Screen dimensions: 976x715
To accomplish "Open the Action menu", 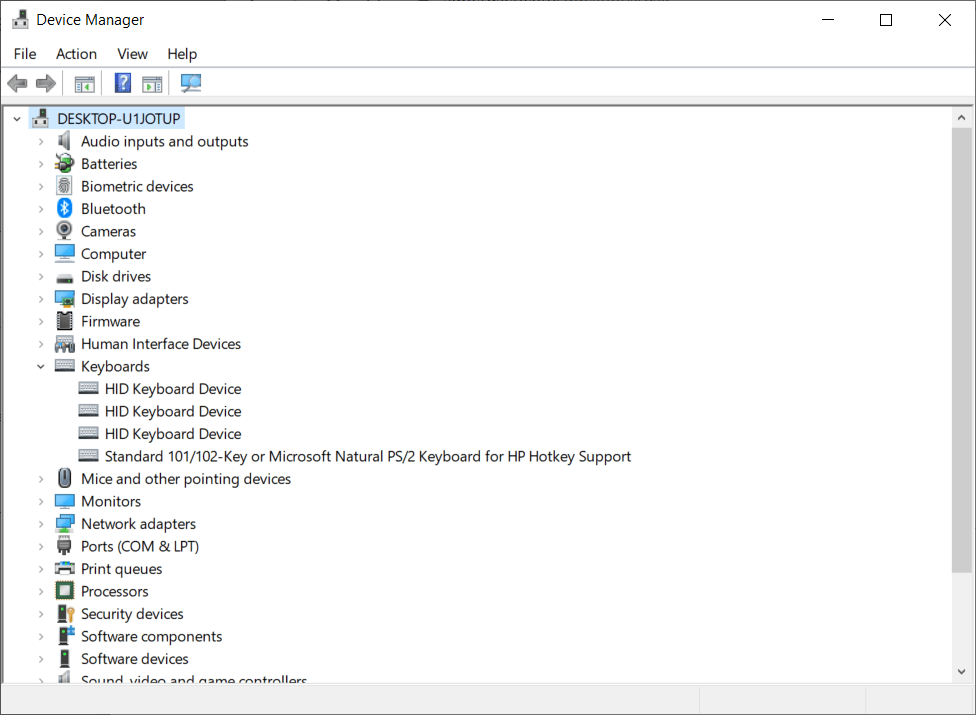I will 77,54.
